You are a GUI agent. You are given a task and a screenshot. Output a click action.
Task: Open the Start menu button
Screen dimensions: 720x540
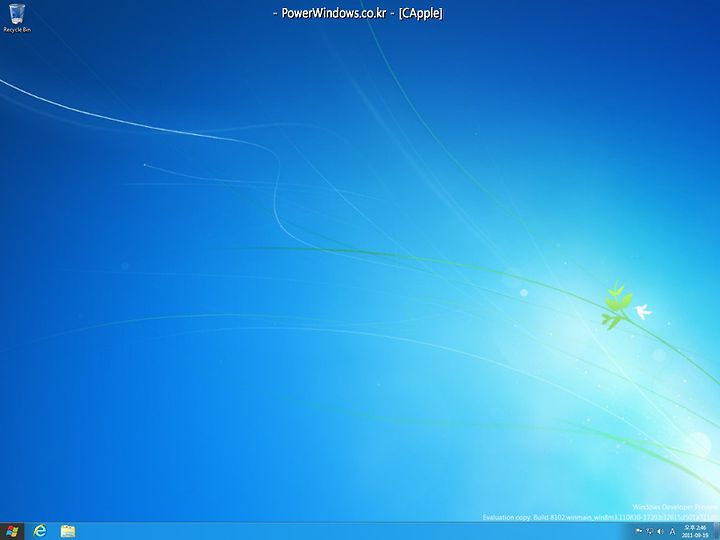[12, 531]
